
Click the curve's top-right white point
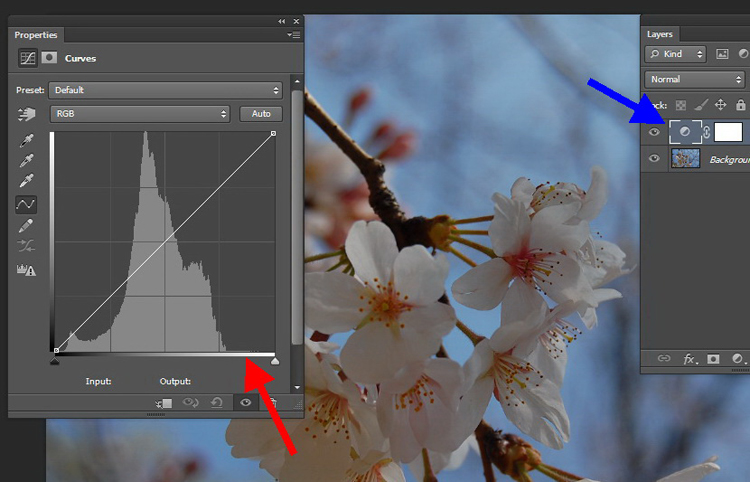click(273, 133)
